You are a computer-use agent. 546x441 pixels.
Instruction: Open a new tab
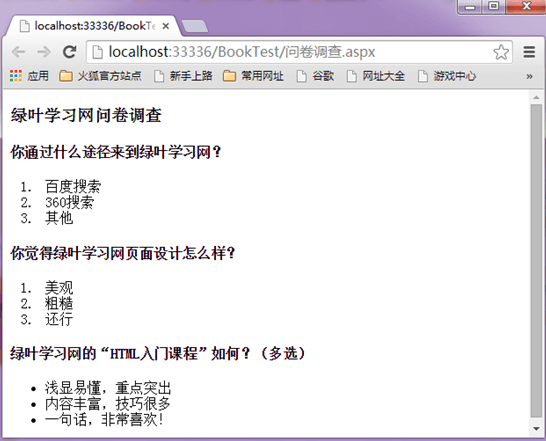click(194, 26)
